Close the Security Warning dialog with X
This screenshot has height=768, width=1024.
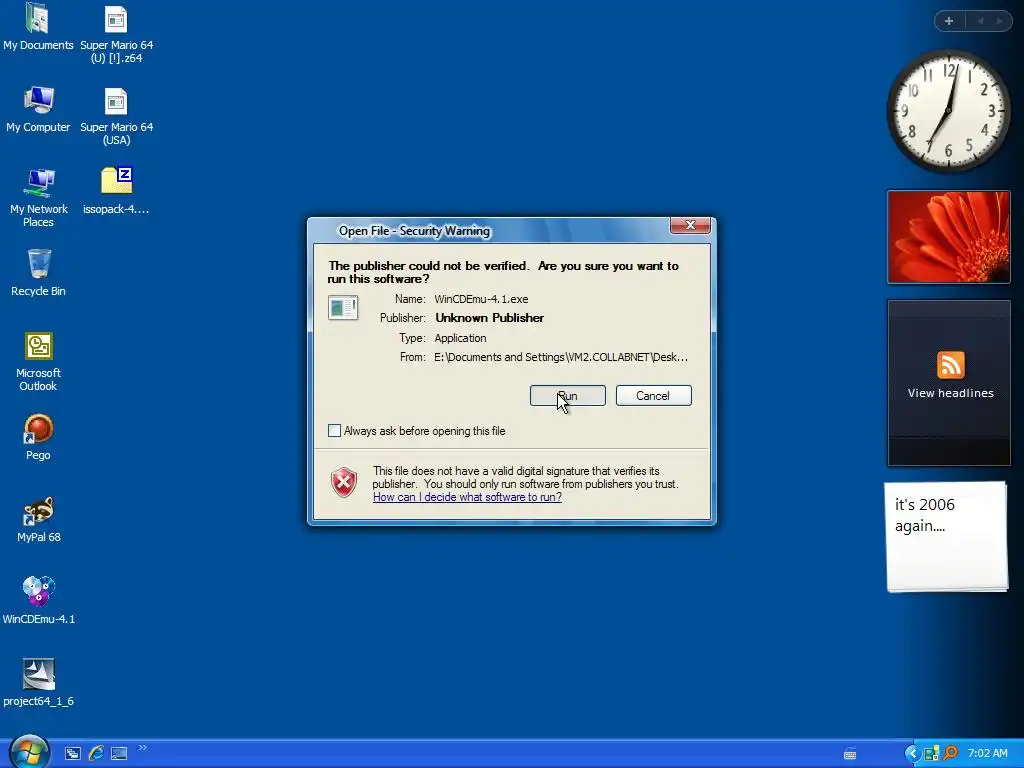click(x=690, y=225)
